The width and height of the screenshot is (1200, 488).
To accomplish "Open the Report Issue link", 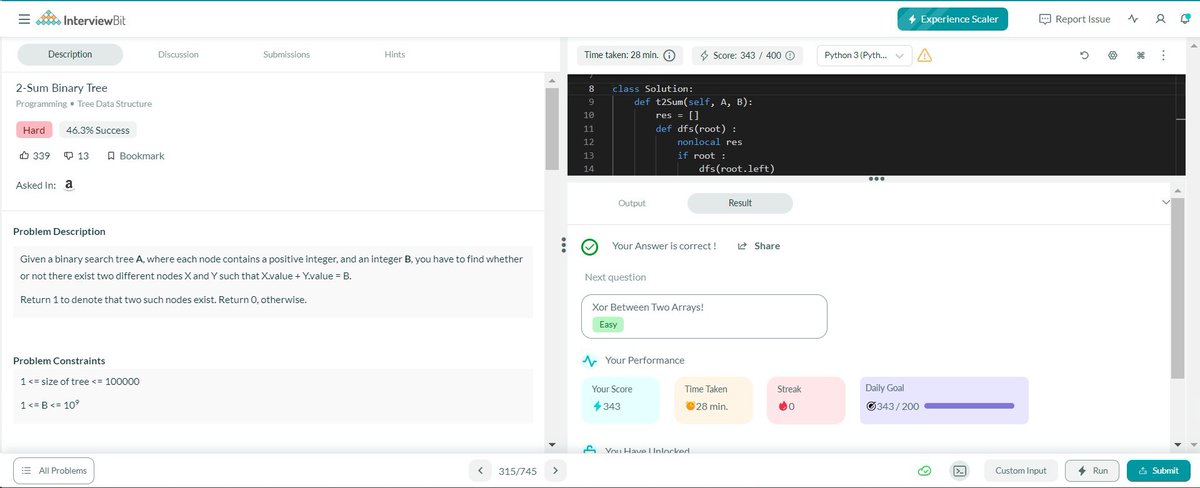I will 1075,19.
